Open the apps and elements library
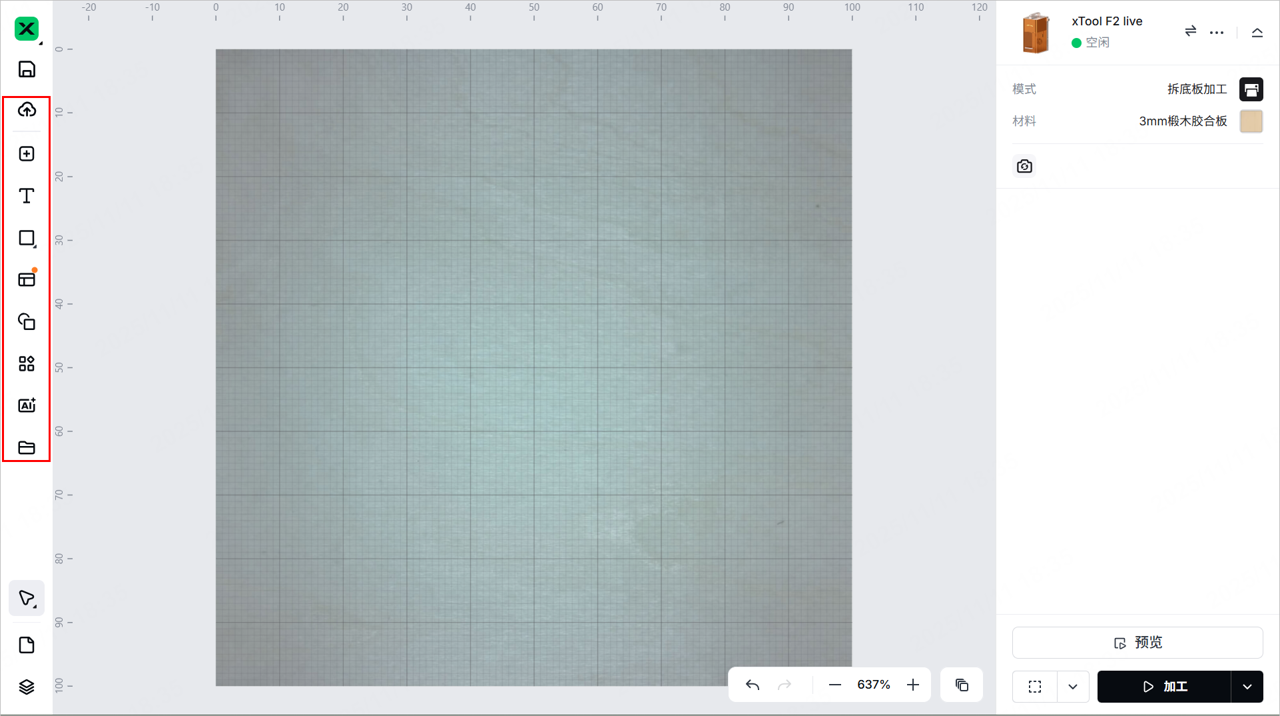The width and height of the screenshot is (1280, 716). pos(27,364)
